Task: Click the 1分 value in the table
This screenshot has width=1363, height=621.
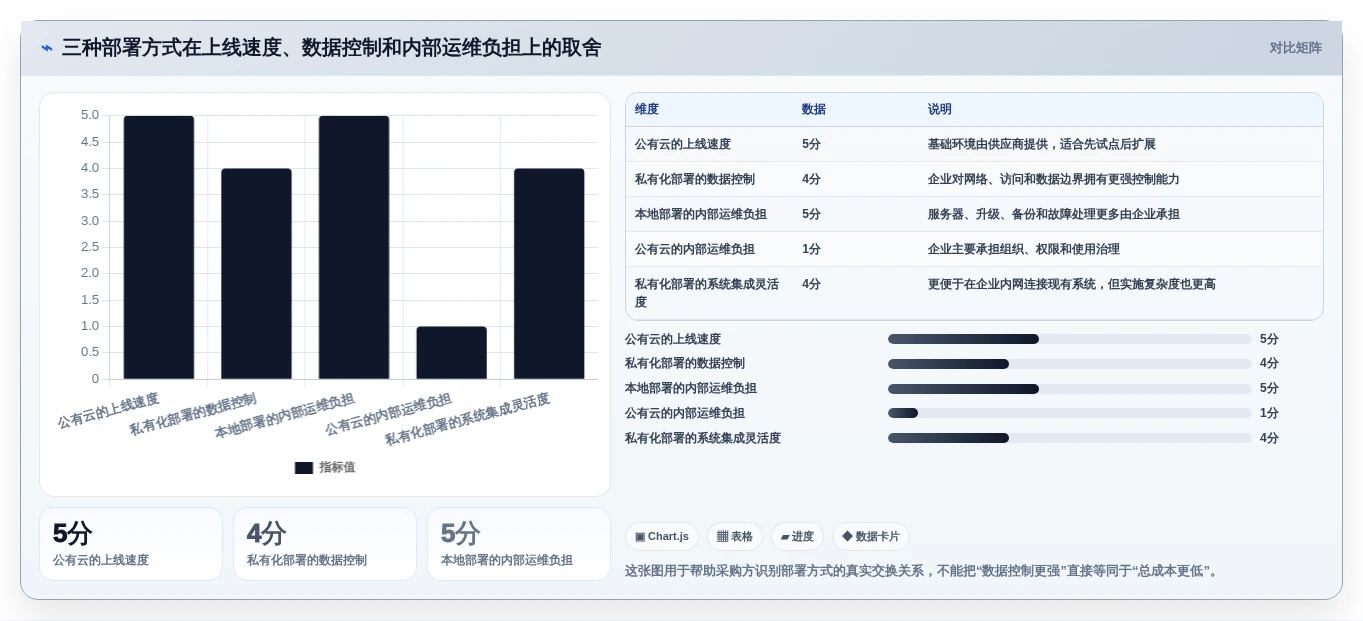Action: pos(811,249)
